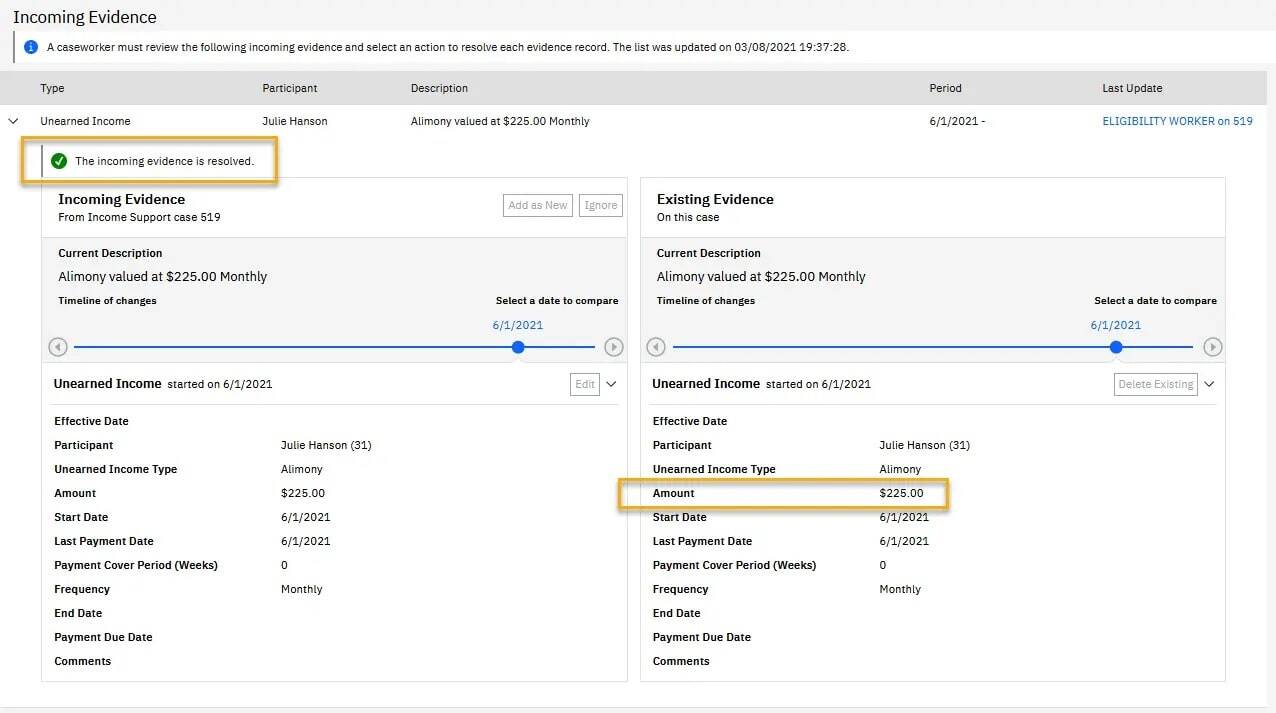Step Incoming Evidence timeline back with left arrow
This screenshot has height=713, width=1276.
click(58, 347)
